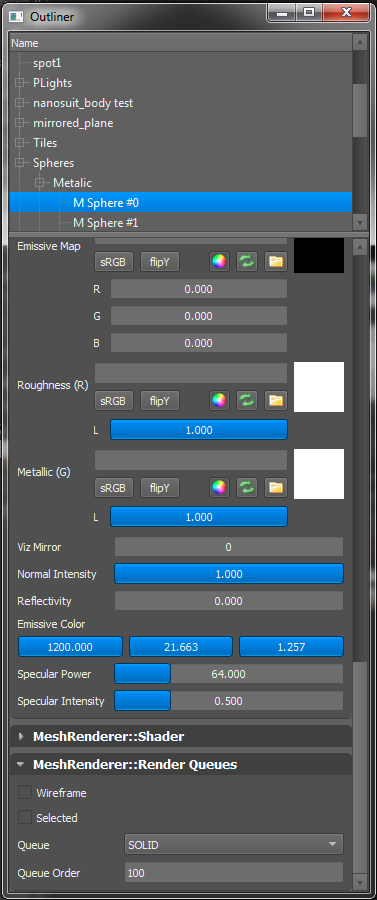The image size is (377, 900).
Task: Open color picker for Emissive Map
Action: [219, 262]
